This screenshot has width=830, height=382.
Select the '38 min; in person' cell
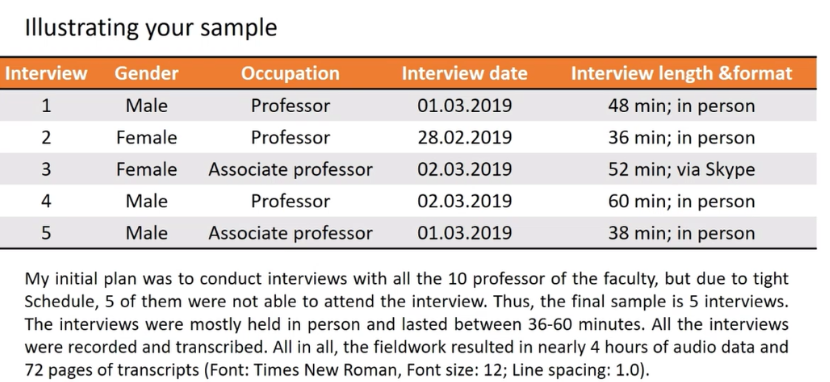click(681, 233)
